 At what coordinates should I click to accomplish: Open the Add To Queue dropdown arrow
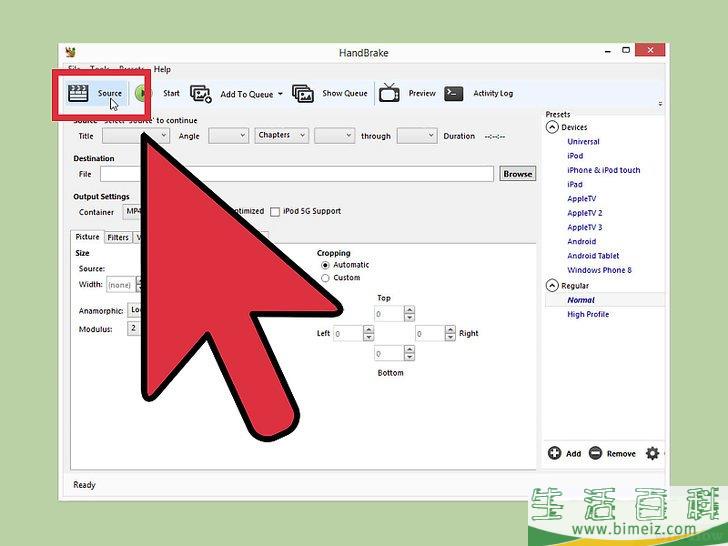click(x=280, y=94)
